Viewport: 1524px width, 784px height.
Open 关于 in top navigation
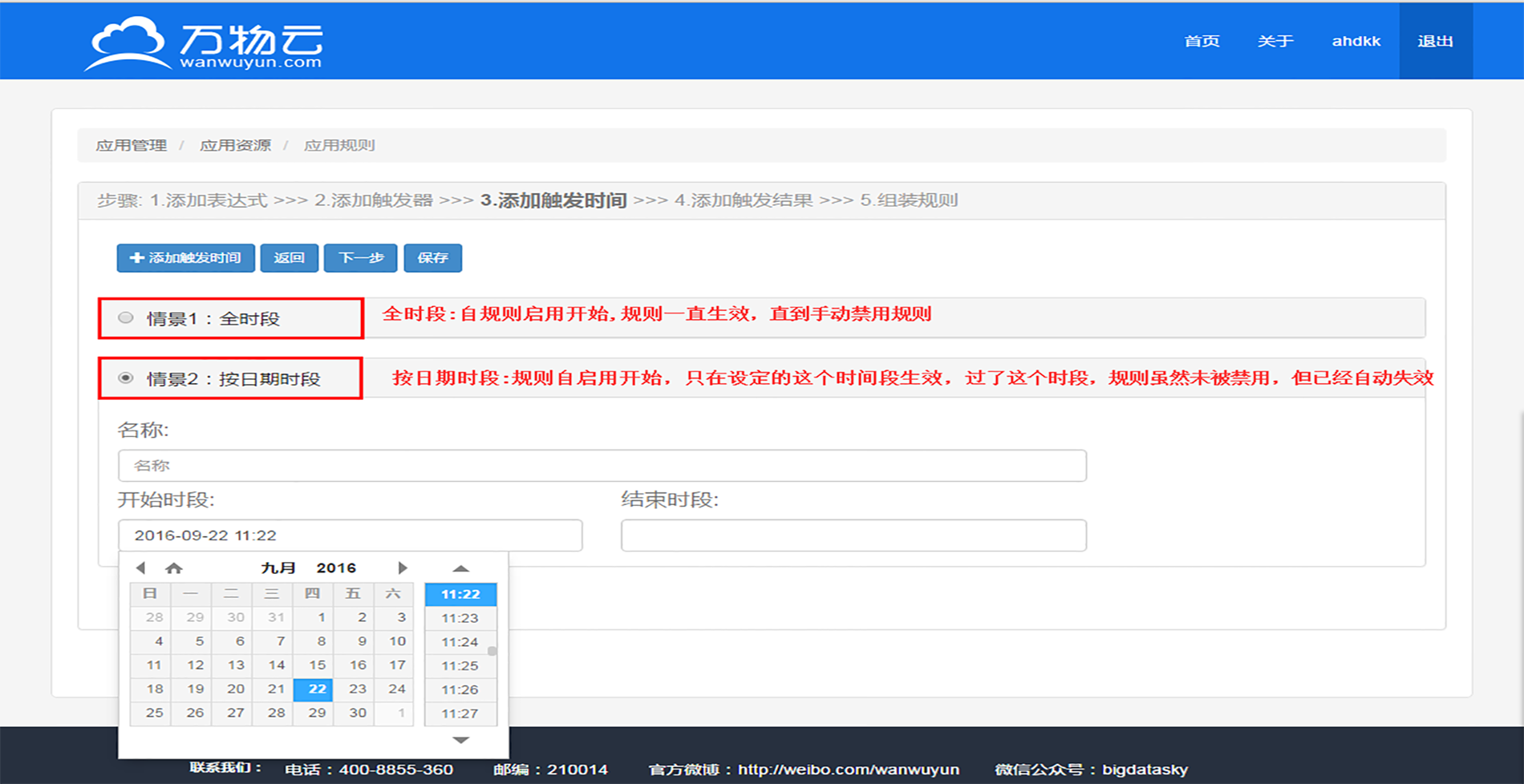point(1275,41)
